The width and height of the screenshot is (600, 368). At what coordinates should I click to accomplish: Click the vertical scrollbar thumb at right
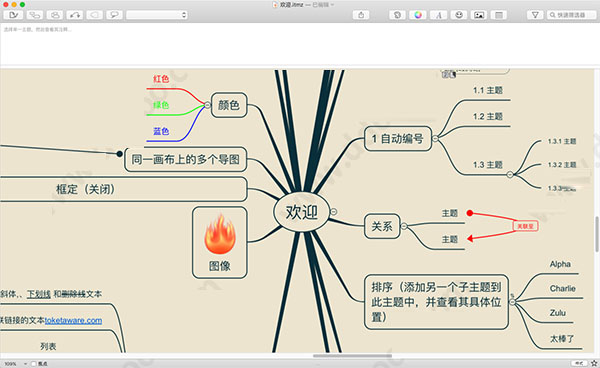coord(597,234)
